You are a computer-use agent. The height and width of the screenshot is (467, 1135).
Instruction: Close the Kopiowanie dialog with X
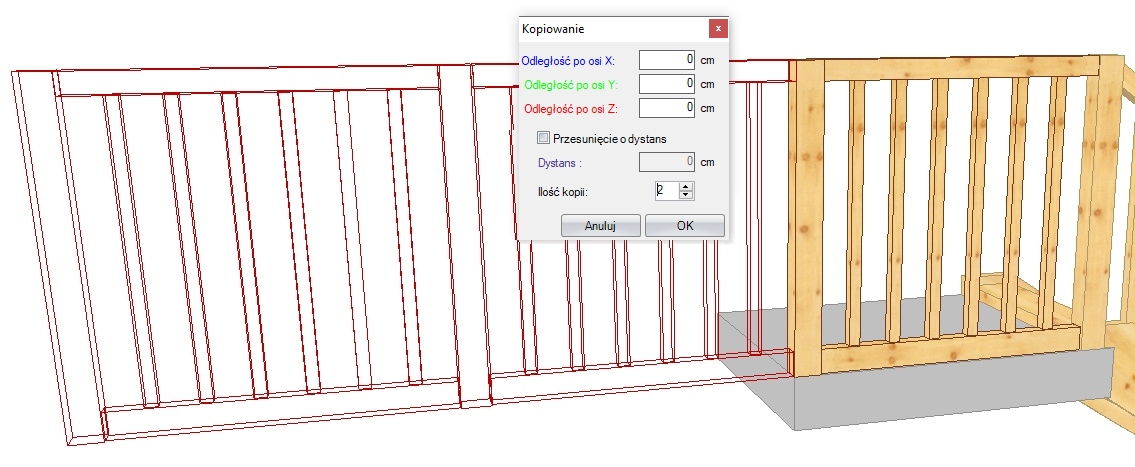coord(716,29)
